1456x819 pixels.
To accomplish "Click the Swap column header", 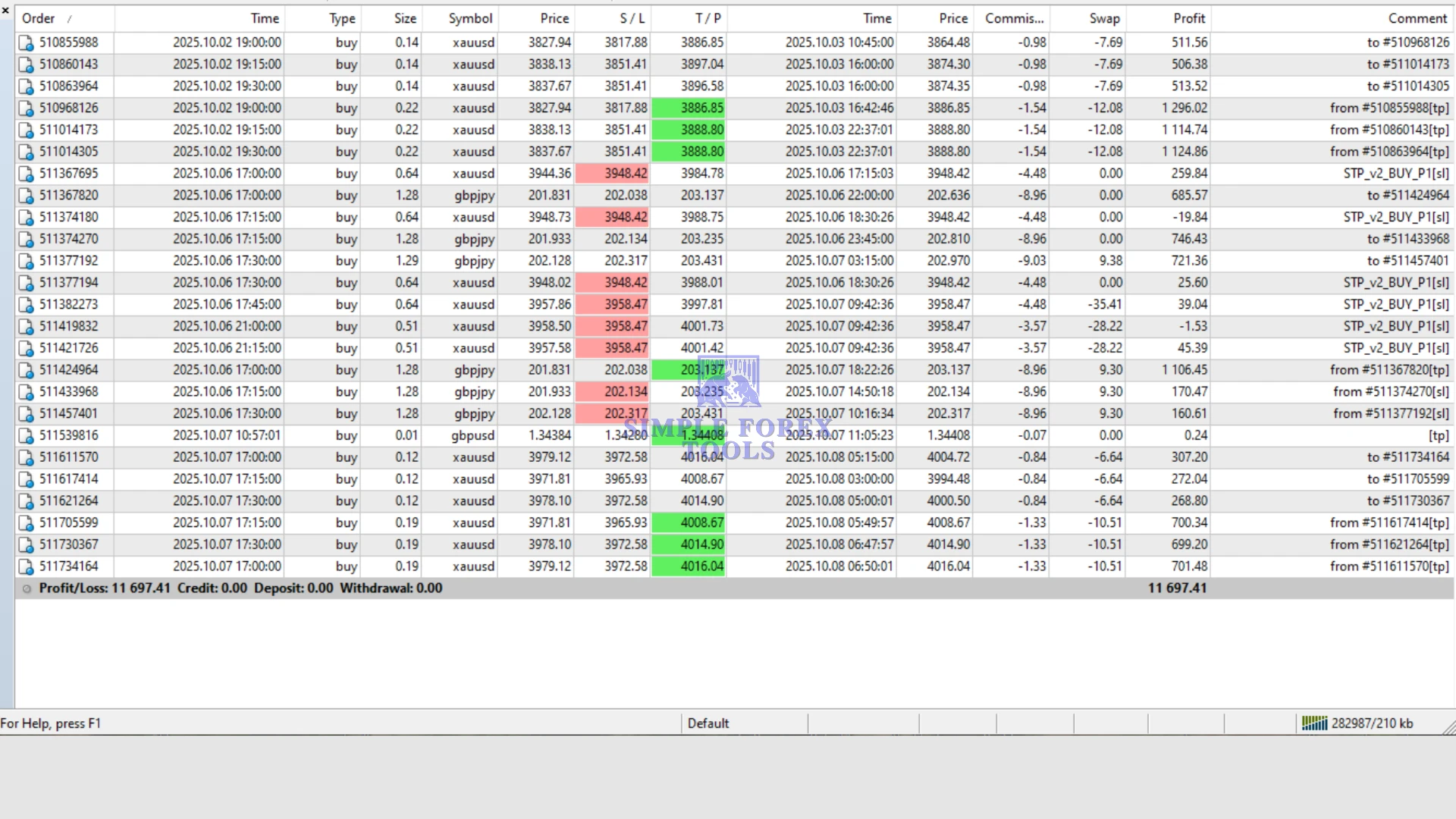I will tap(1104, 18).
